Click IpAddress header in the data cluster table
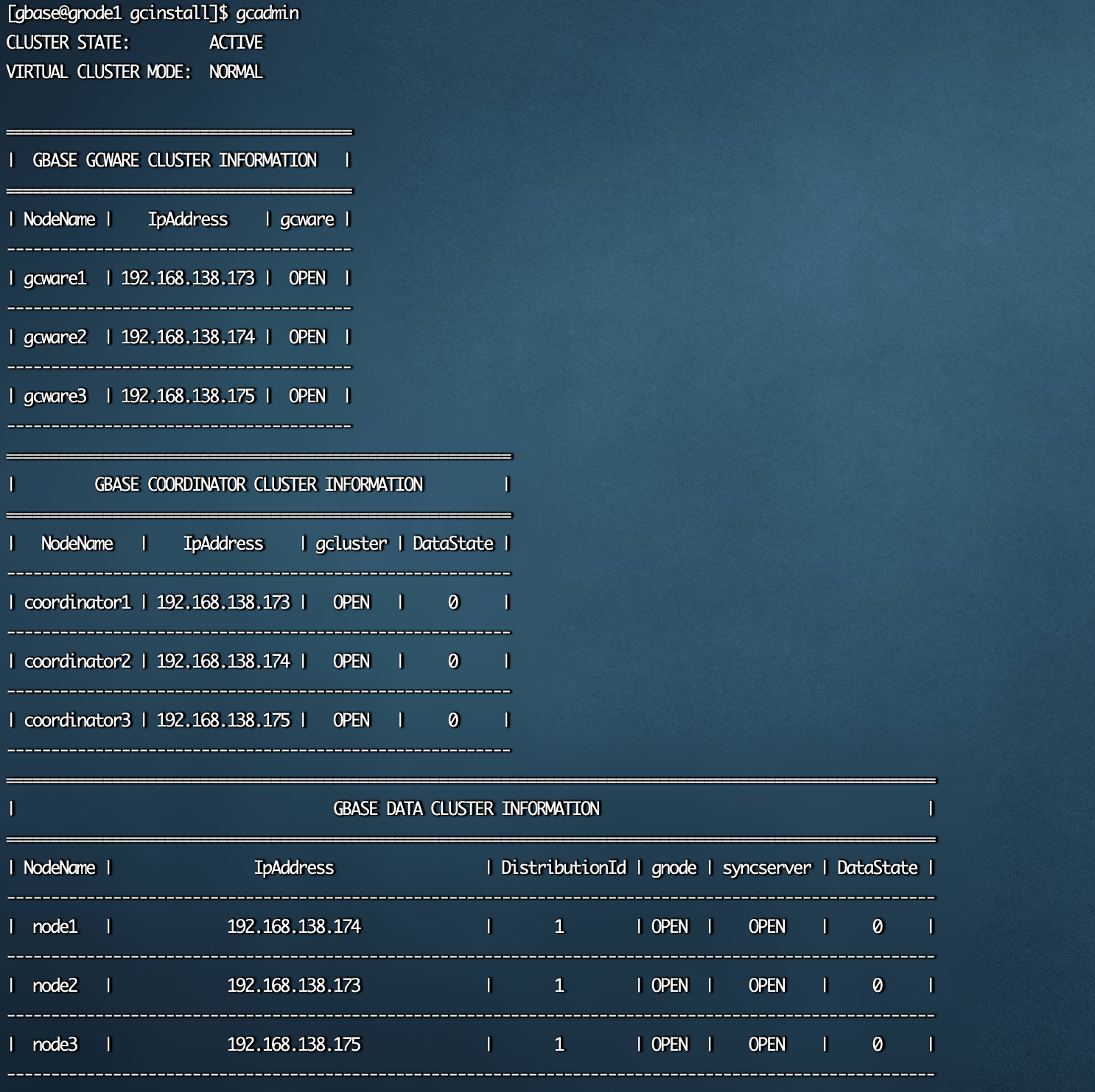 tap(294, 868)
